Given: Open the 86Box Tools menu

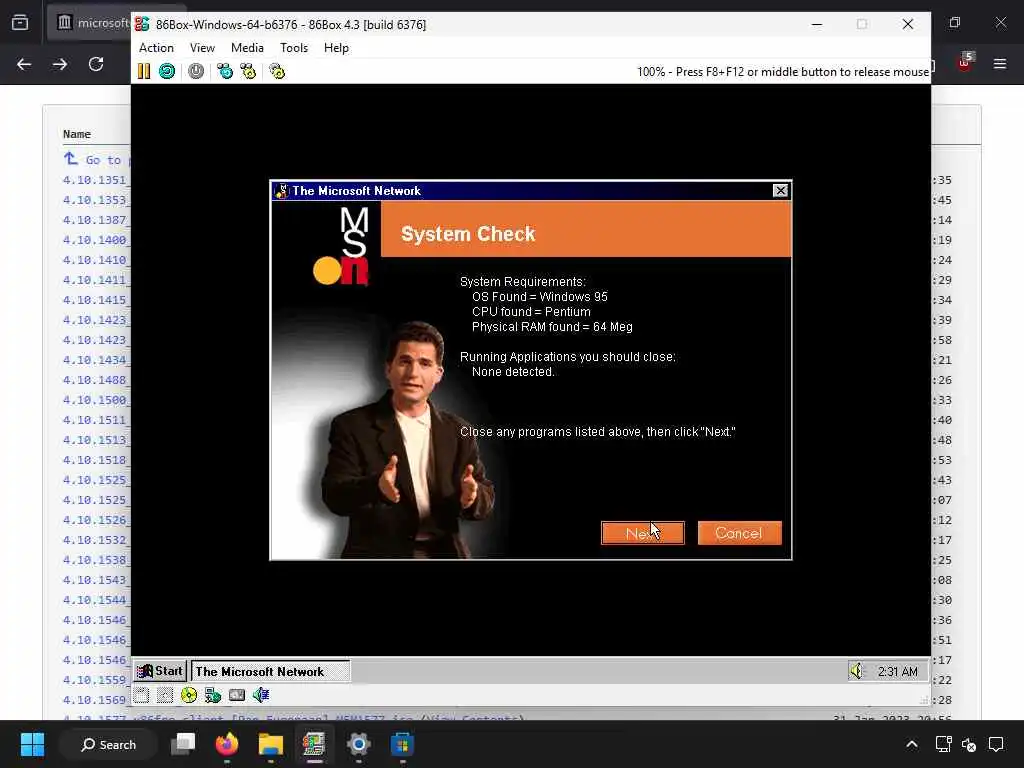Looking at the screenshot, I should pos(294,48).
